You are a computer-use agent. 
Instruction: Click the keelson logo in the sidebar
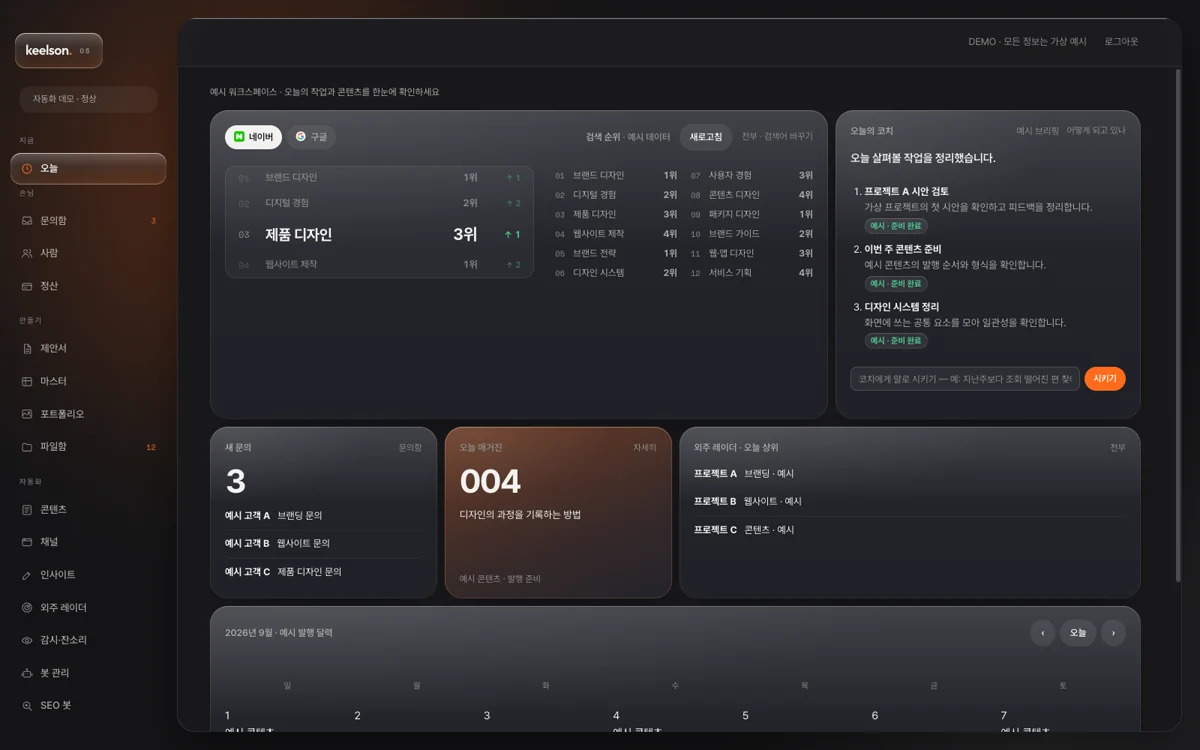58,50
